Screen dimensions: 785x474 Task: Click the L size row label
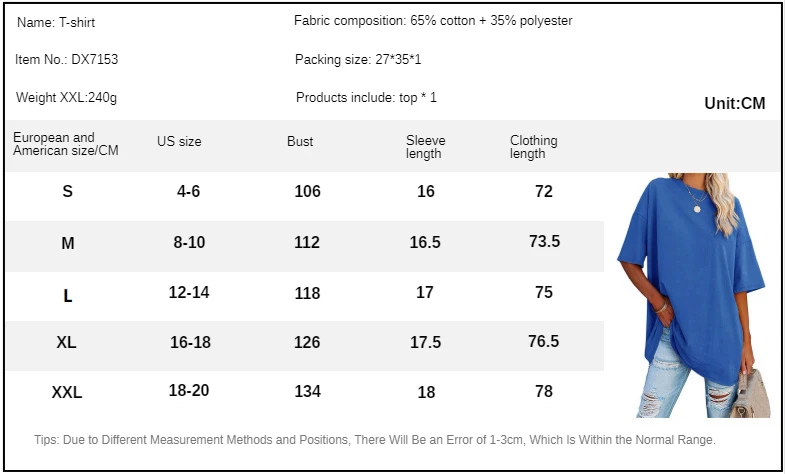tap(68, 296)
